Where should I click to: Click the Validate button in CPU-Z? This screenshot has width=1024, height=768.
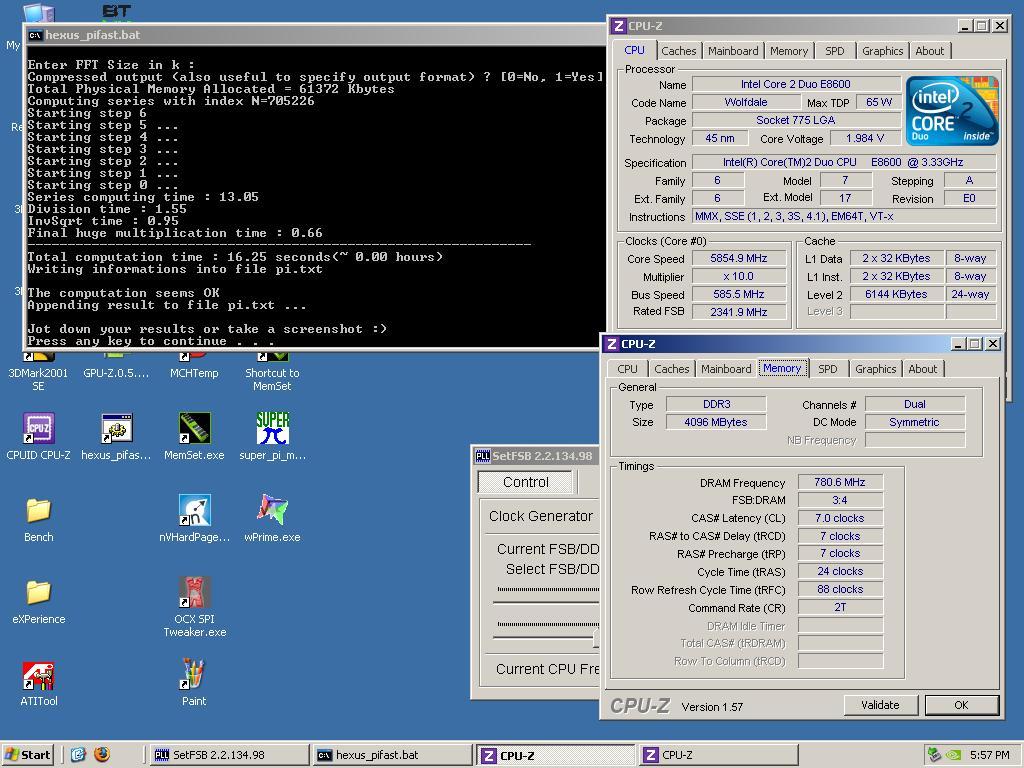coord(880,705)
